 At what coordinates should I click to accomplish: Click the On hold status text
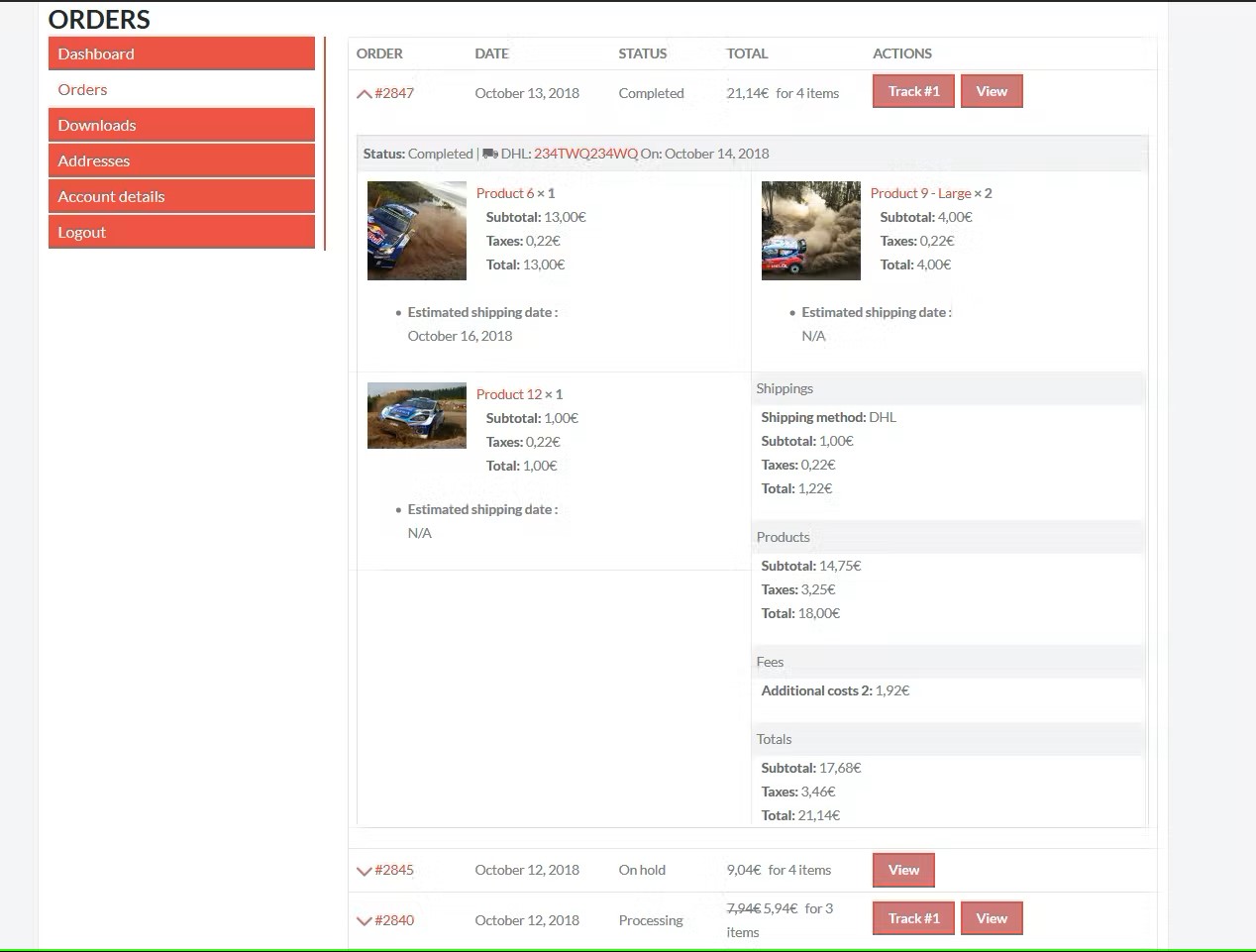pyautogui.click(x=642, y=870)
